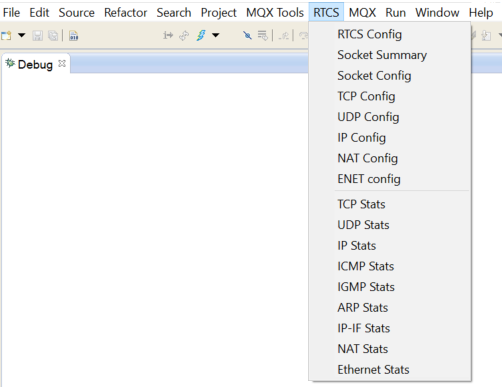This screenshot has height=387, width=502.
Task: Open the MQX menu
Action: point(362,13)
